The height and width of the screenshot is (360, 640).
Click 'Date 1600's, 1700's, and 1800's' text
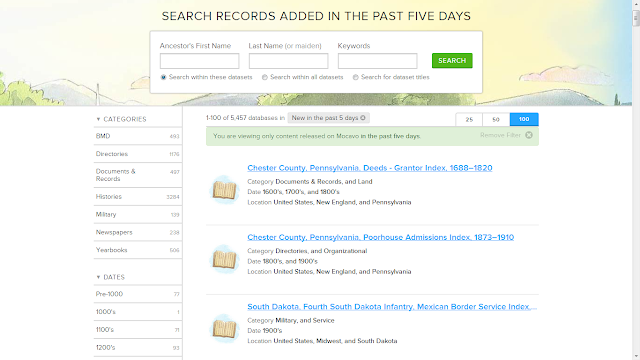point(293,192)
